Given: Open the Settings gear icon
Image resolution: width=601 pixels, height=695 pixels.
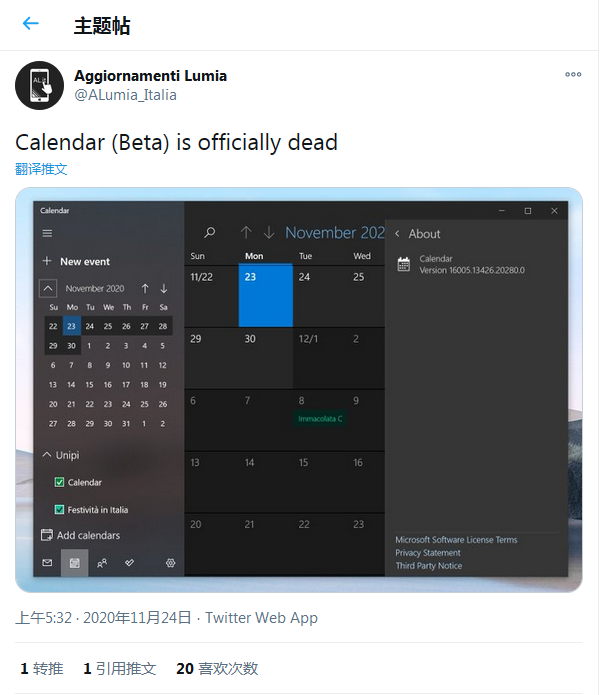Looking at the screenshot, I should (x=171, y=563).
